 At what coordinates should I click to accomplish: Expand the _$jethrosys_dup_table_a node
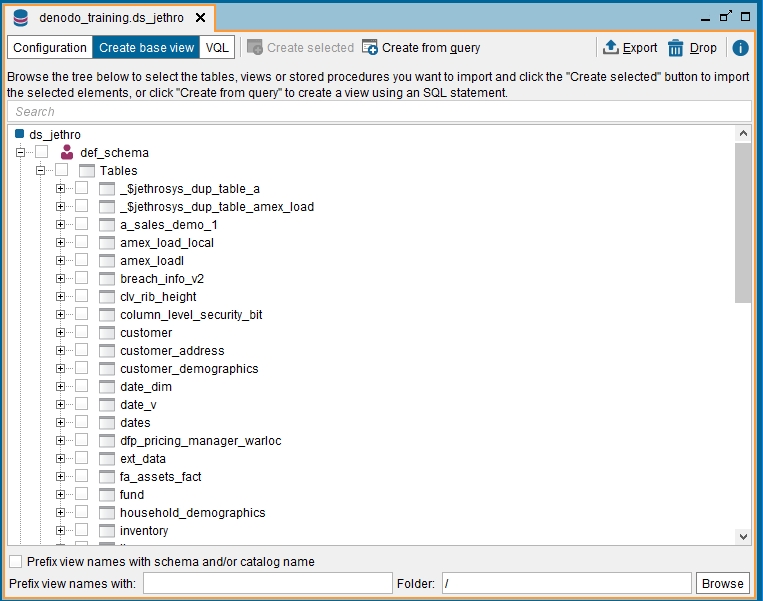tap(60, 188)
